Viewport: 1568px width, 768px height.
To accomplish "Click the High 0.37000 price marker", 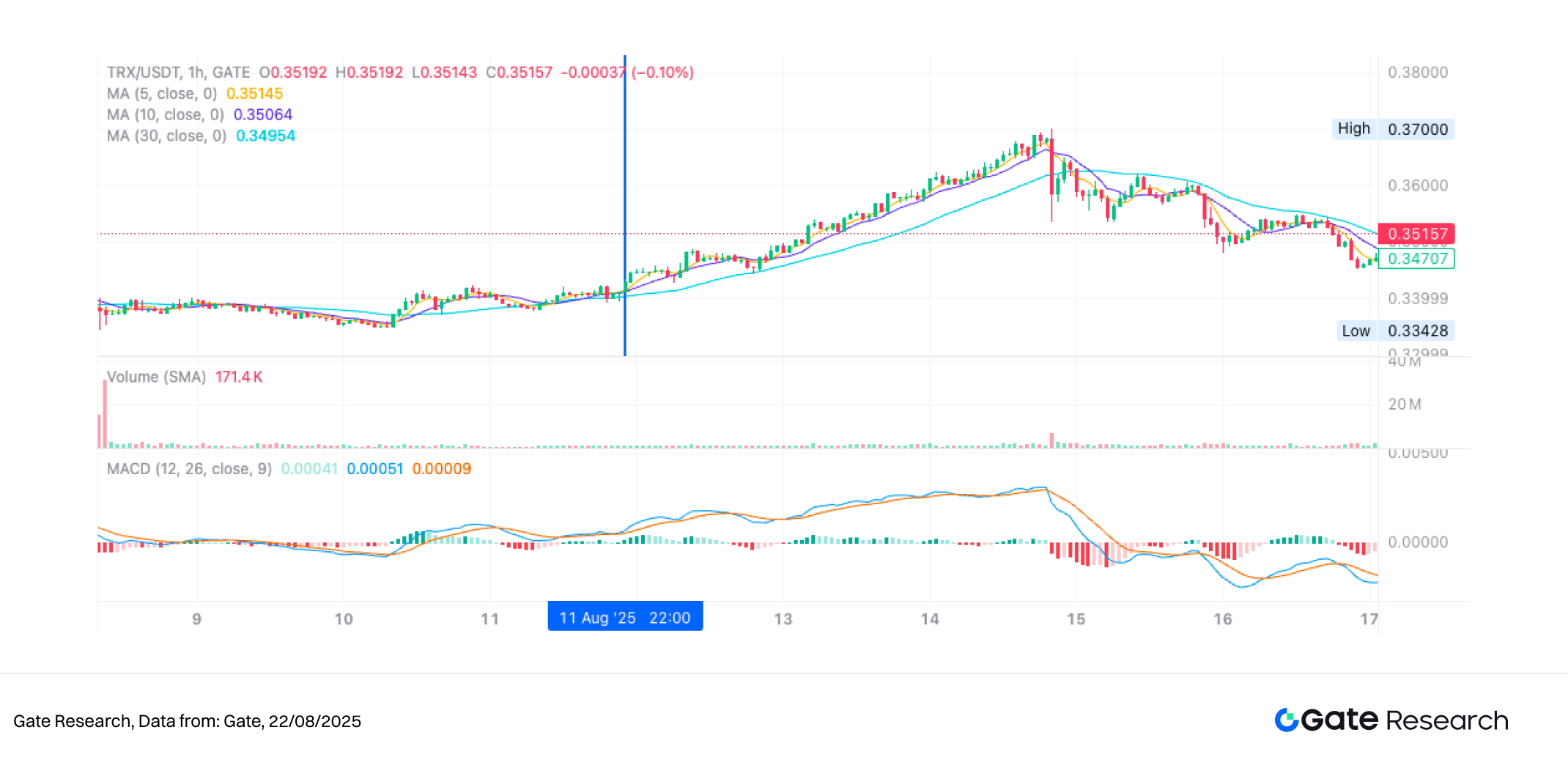I will (1393, 129).
